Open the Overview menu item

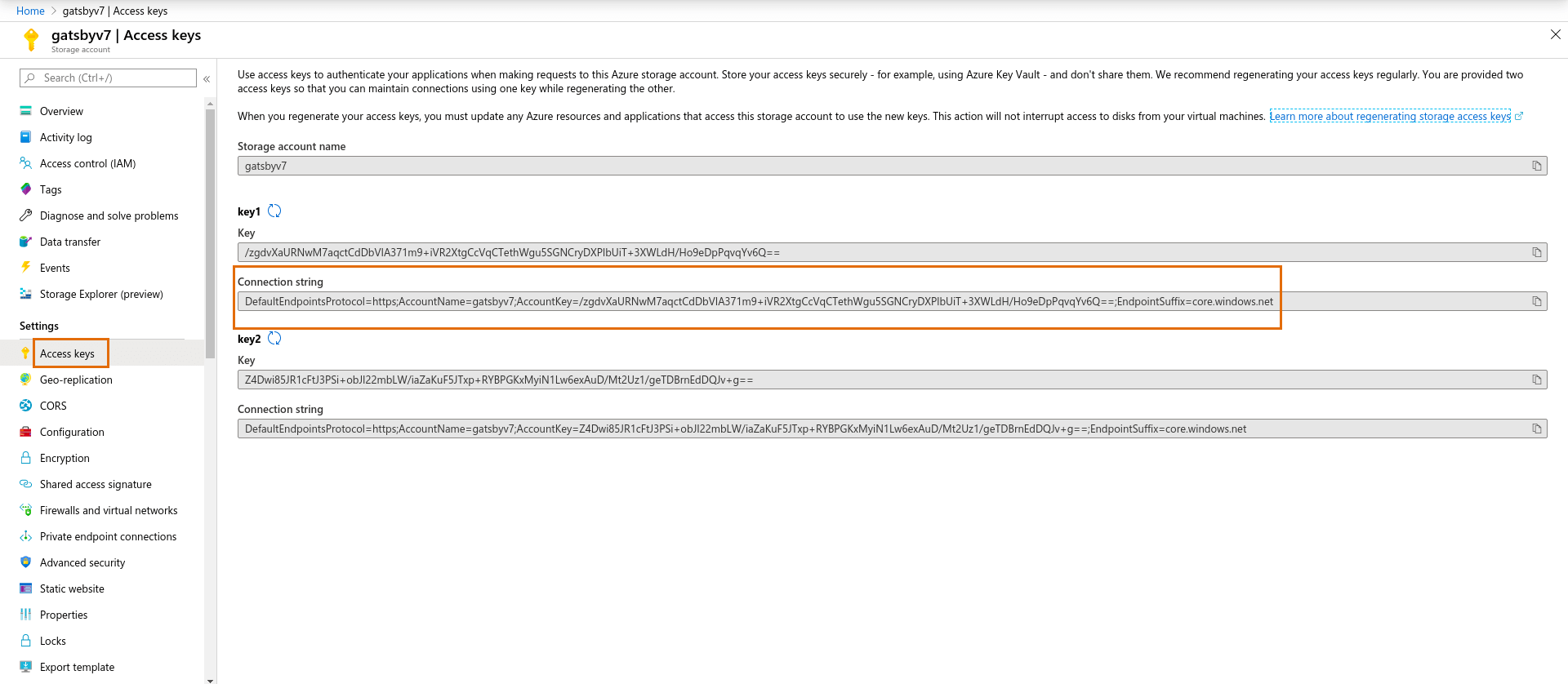point(61,111)
